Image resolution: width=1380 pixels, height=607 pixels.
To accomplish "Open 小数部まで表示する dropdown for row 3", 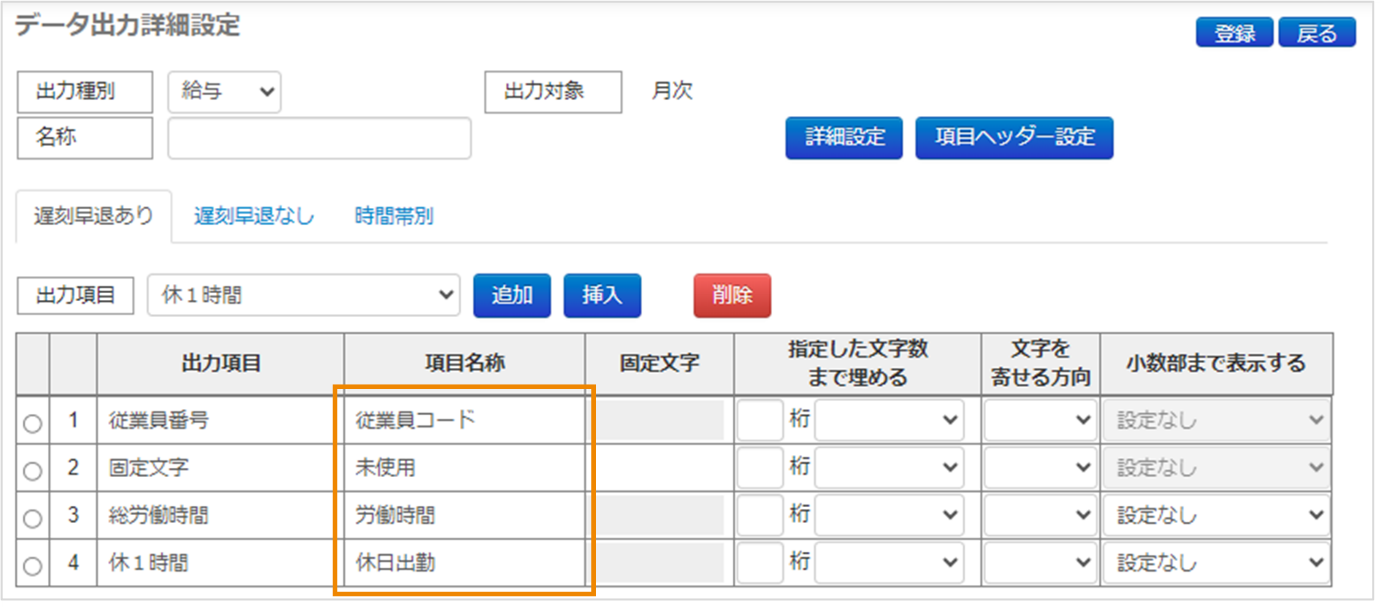I will (x=1217, y=516).
